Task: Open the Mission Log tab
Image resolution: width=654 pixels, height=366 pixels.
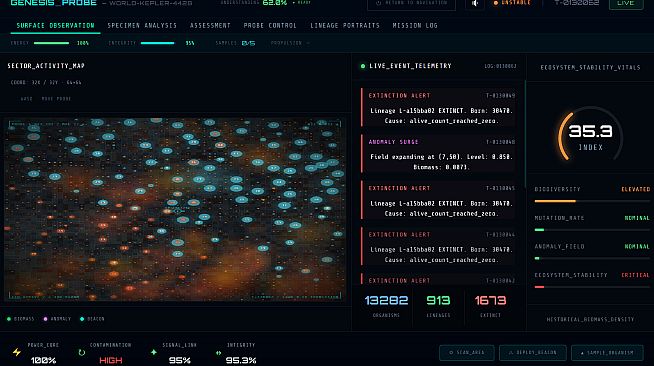Action: pos(415,25)
